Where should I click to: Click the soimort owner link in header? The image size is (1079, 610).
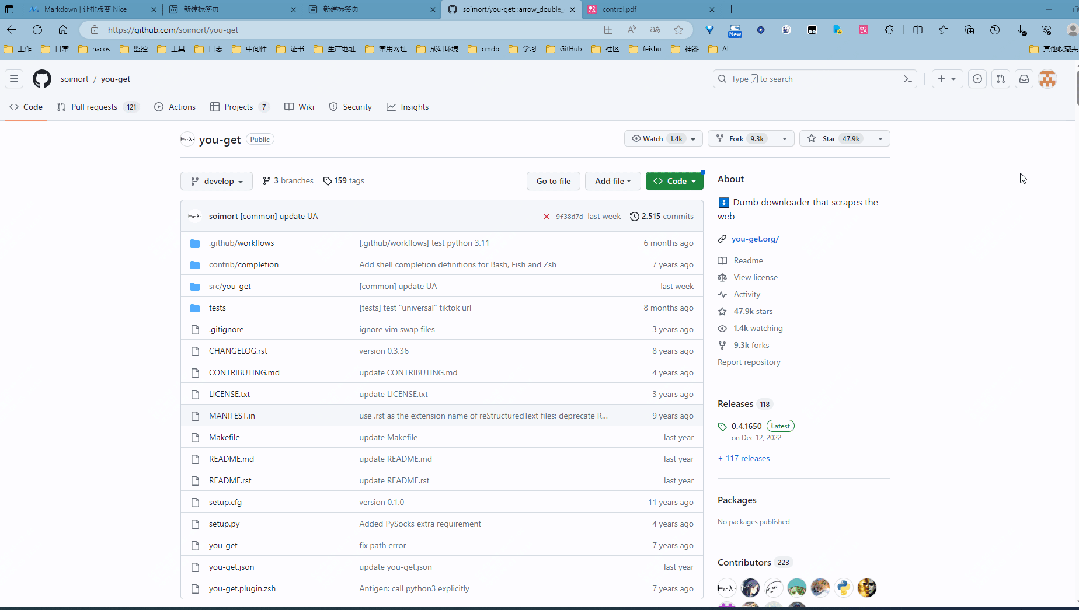74,79
